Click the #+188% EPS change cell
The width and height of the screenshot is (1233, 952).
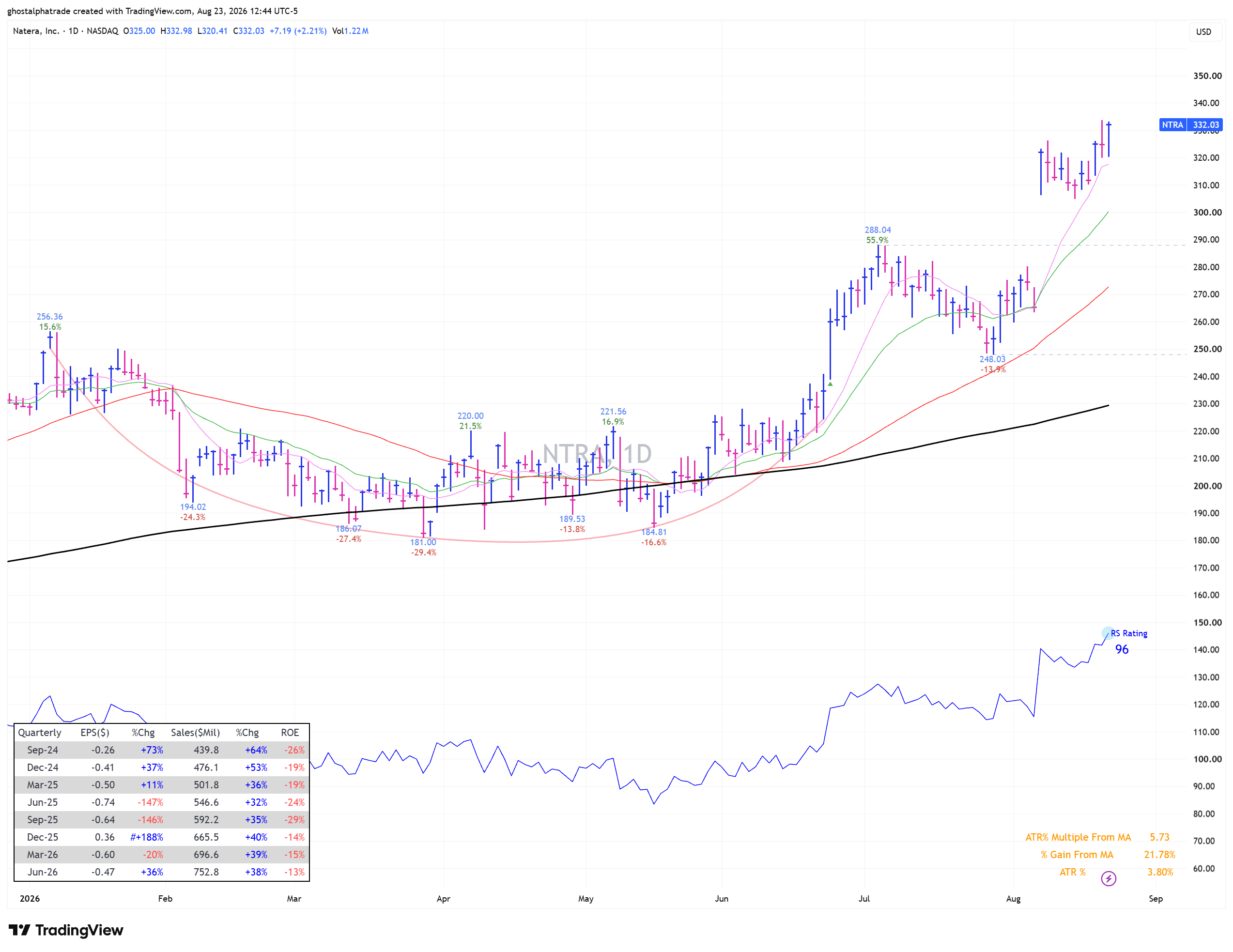[147, 837]
